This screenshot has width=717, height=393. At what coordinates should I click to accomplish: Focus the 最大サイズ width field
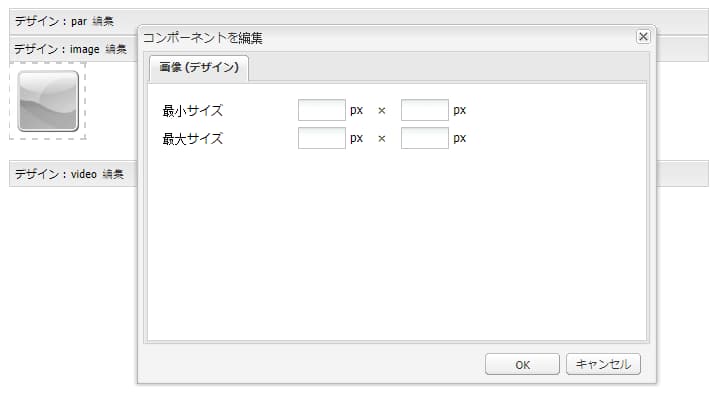321,138
